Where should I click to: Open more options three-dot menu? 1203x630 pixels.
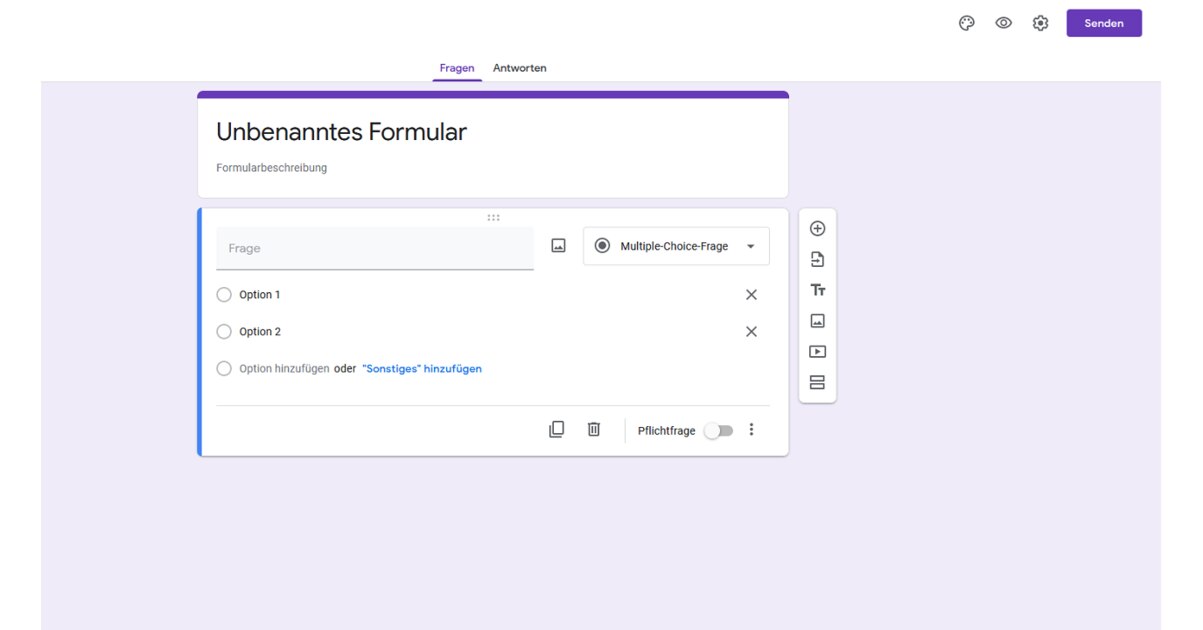coord(751,430)
